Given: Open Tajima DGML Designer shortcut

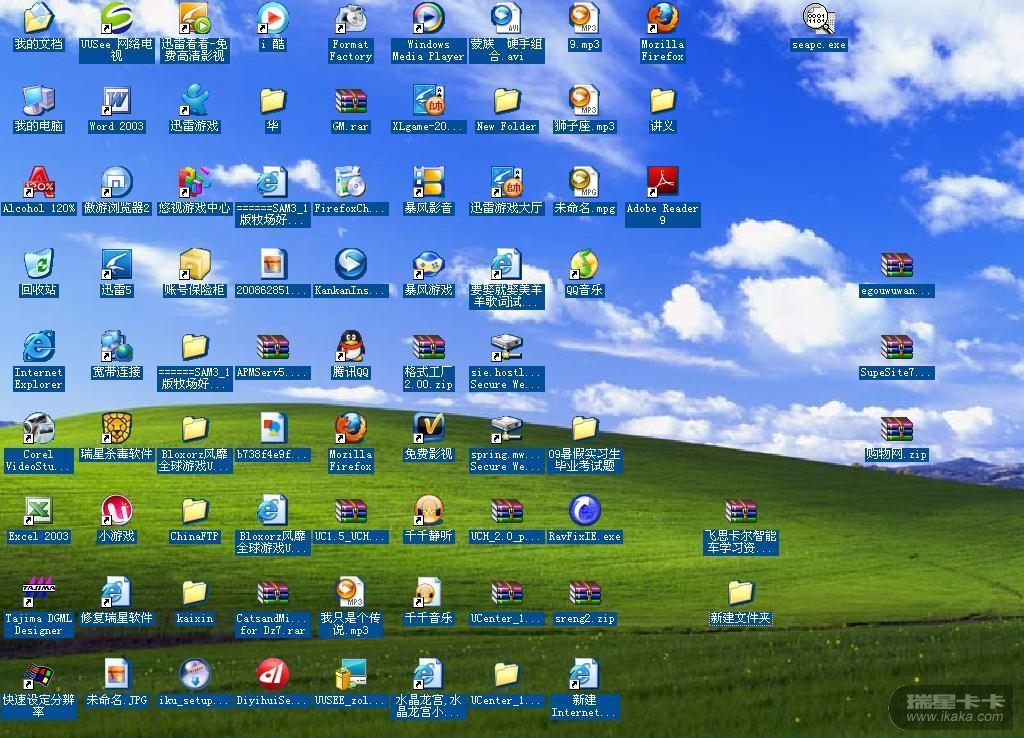Looking at the screenshot, I should [39, 592].
